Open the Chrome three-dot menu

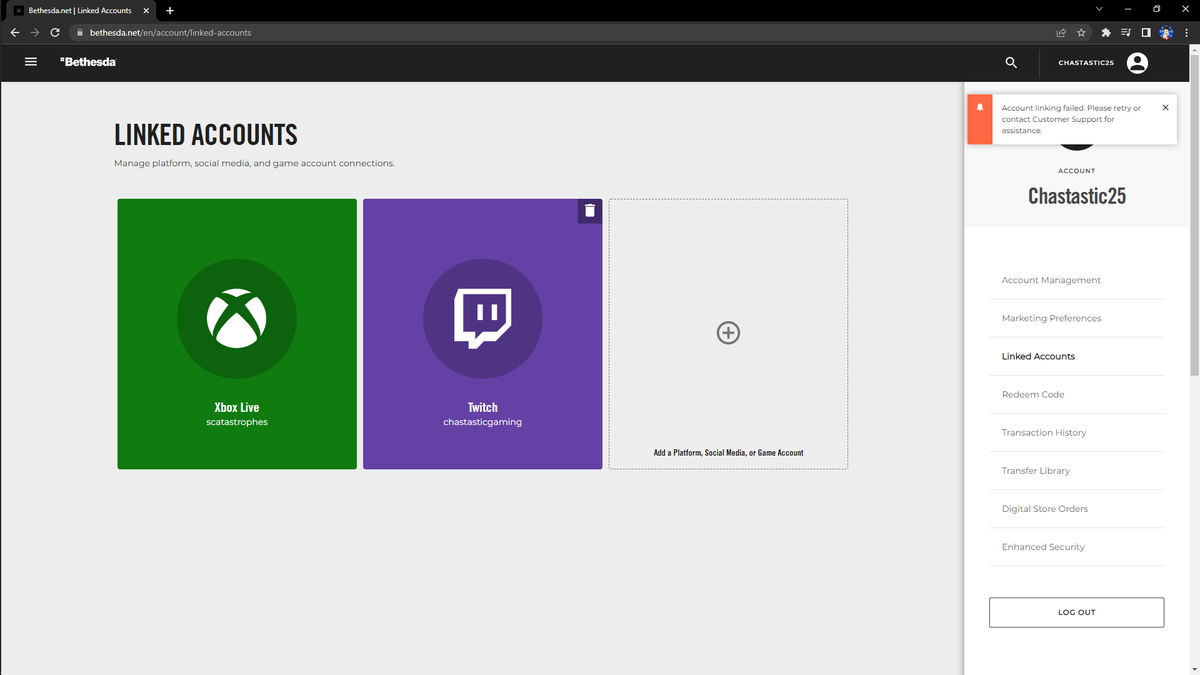pyautogui.click(x=1186, y=32)
